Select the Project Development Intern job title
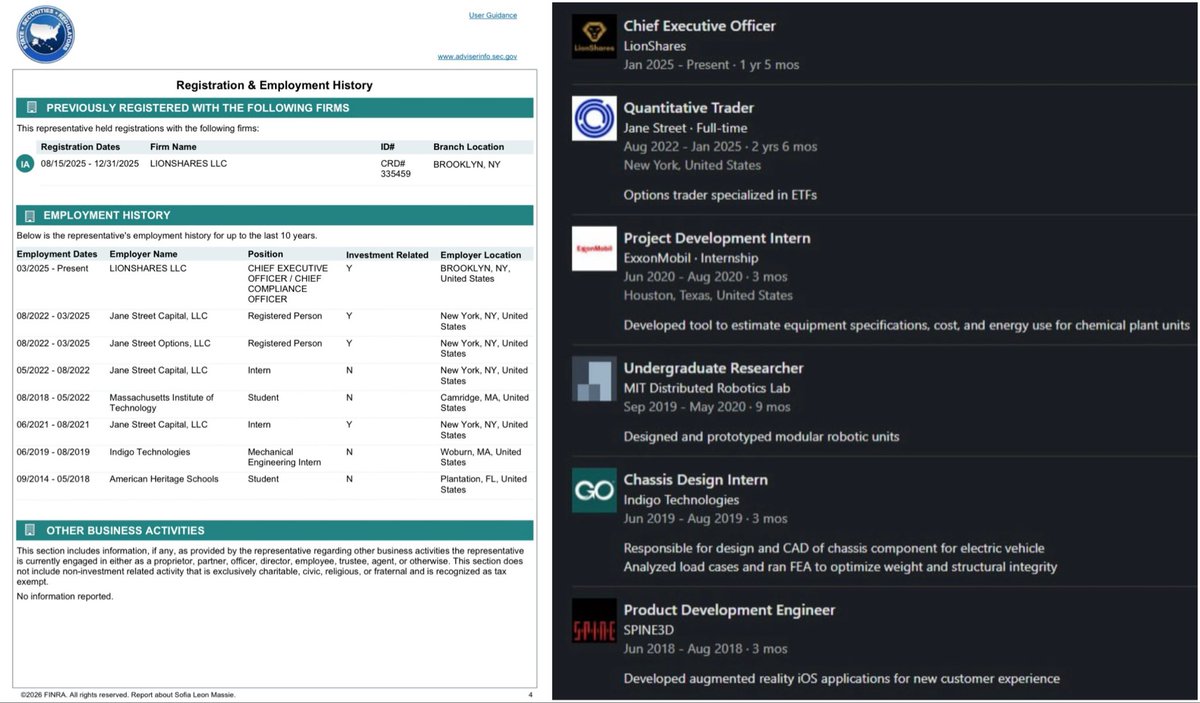The image size is (1200, 703). [717, 238]
